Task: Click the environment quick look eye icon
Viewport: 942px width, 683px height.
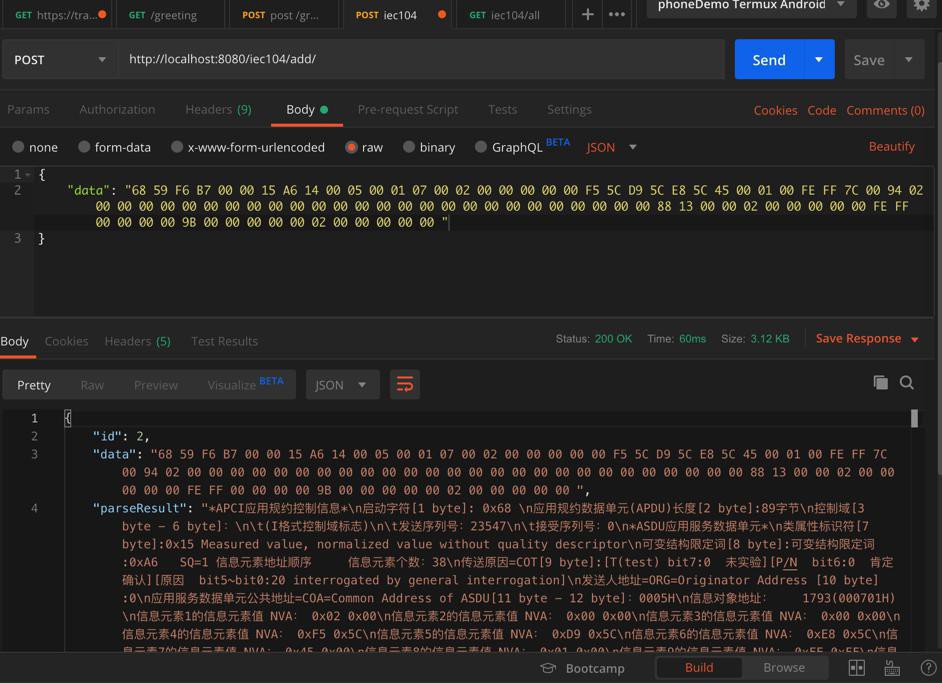Action: click(x=881, y=5)
